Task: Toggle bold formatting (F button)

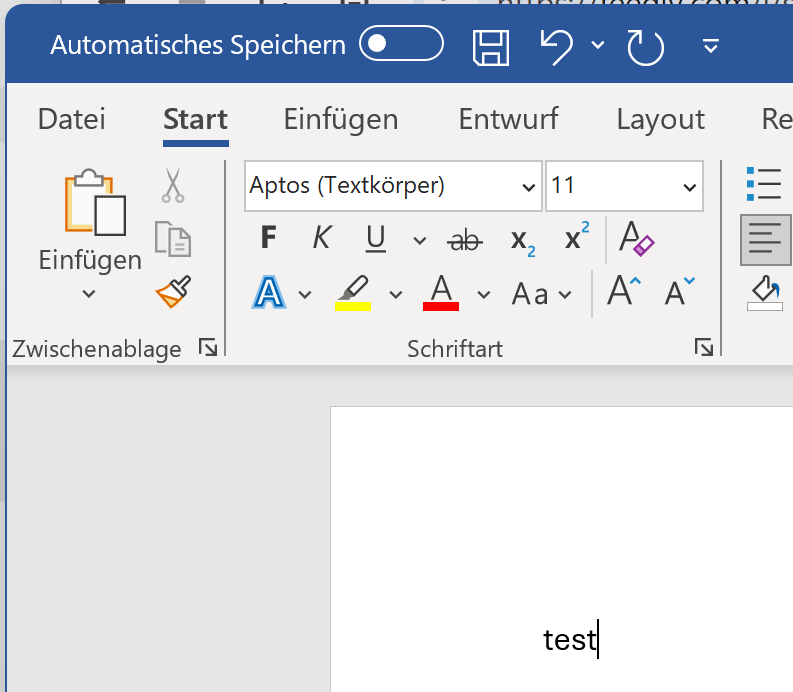Action: pos(268,238)
